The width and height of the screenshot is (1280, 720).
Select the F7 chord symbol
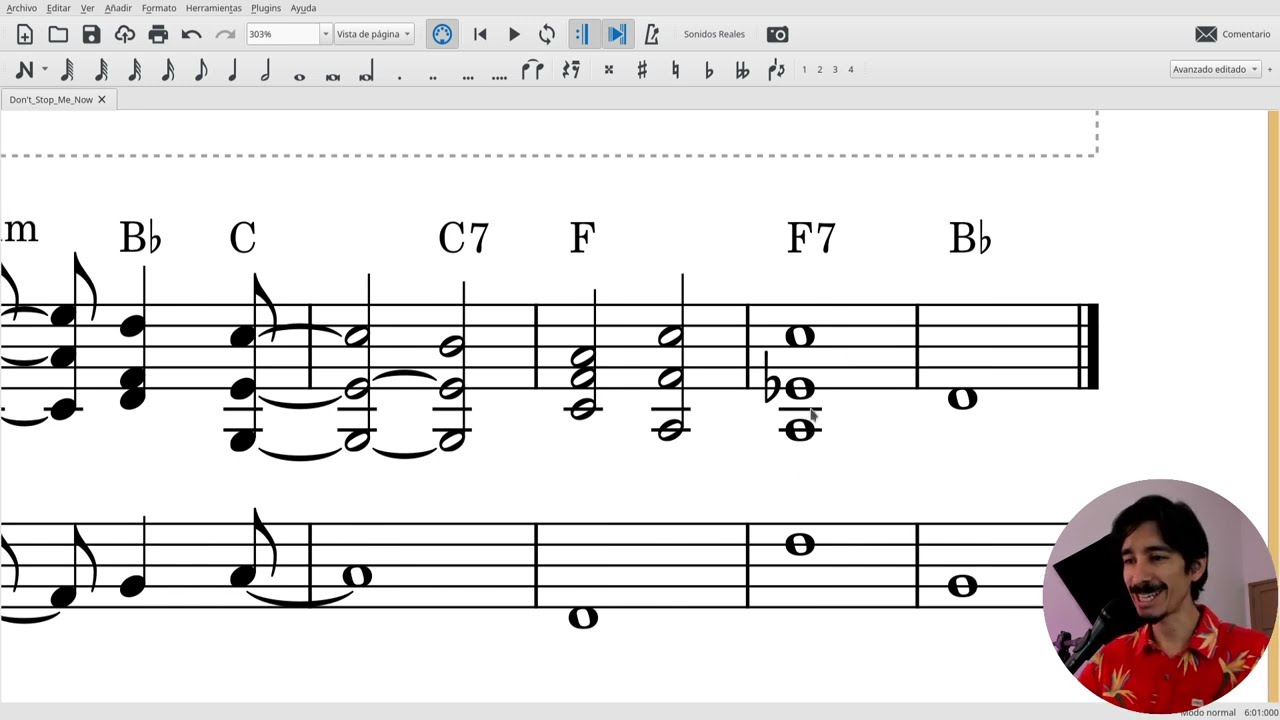click(x=811, y=239)
